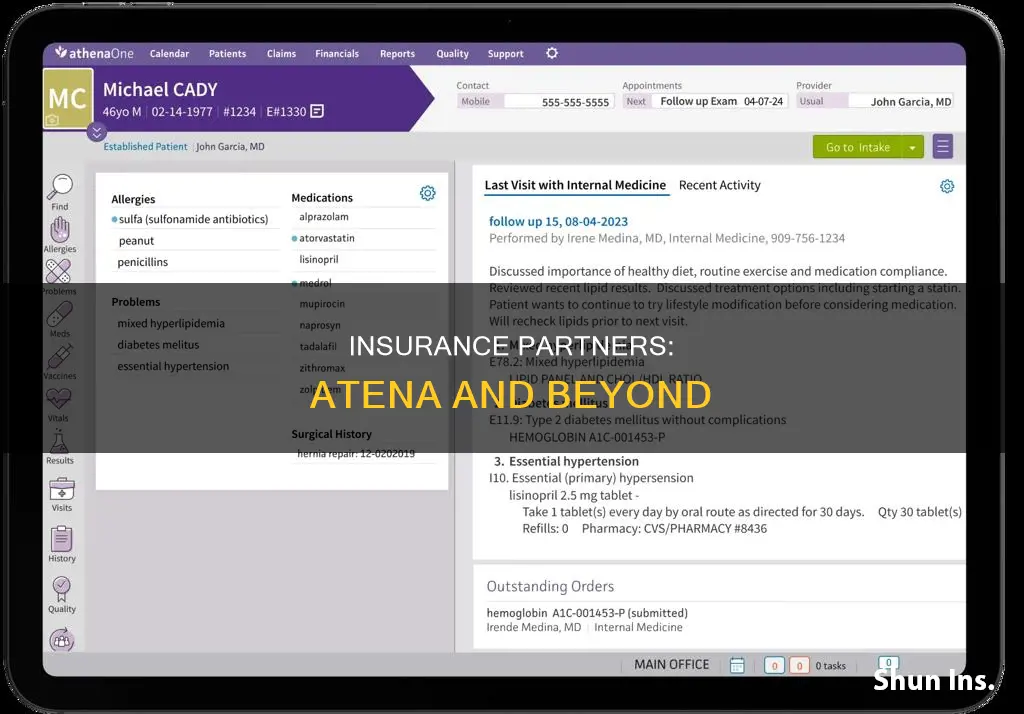1024x714 pixels.
Task: Click the blue 0 counter in status bar
Action: click(775, 666)
